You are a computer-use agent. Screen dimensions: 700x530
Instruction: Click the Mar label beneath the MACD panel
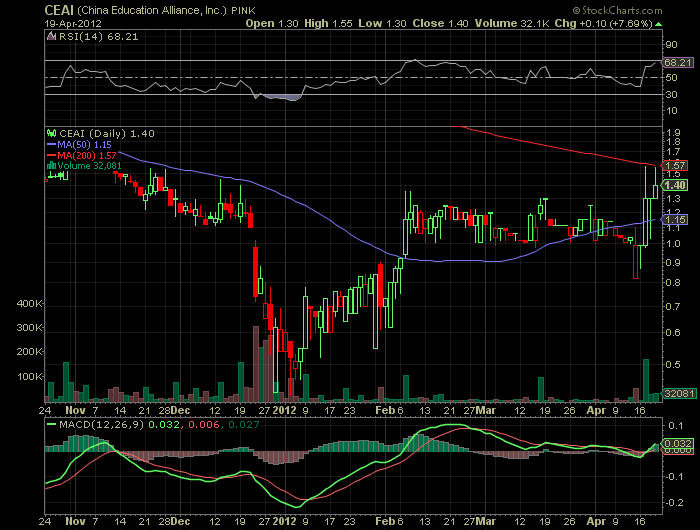click(485, 521)
